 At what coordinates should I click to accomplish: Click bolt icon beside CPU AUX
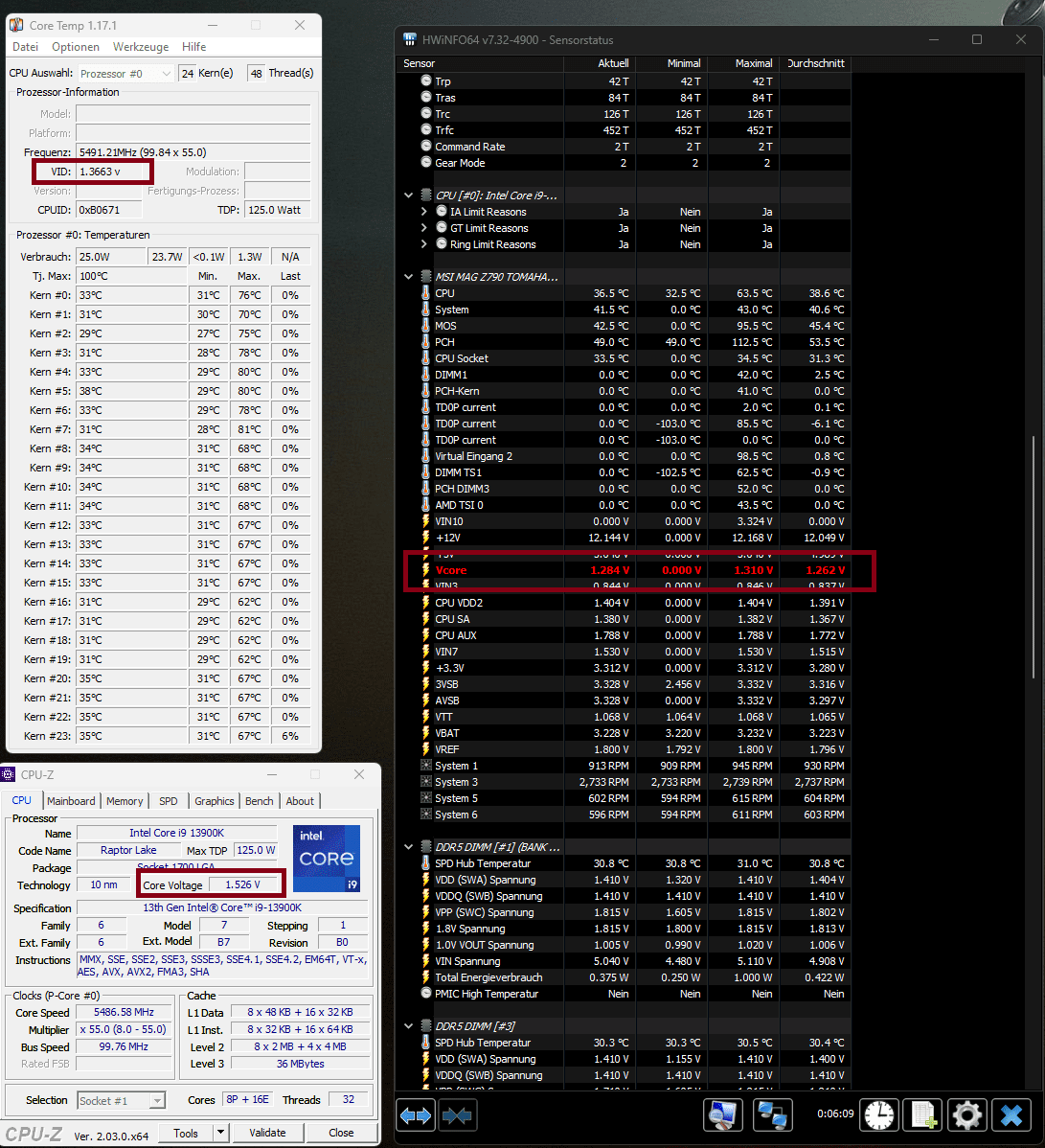426,635
